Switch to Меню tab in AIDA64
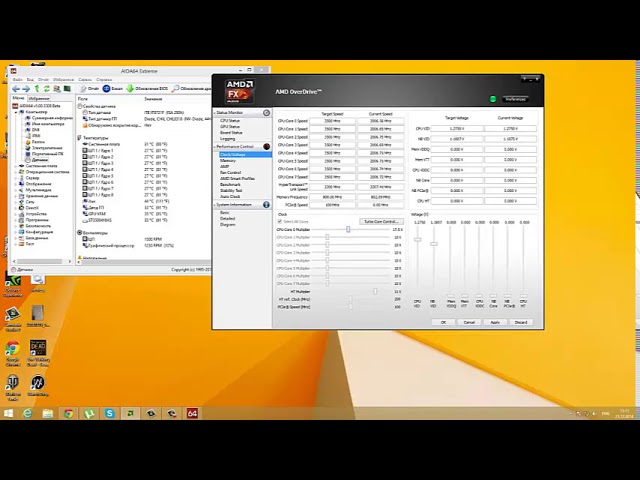 pos(18,98)
